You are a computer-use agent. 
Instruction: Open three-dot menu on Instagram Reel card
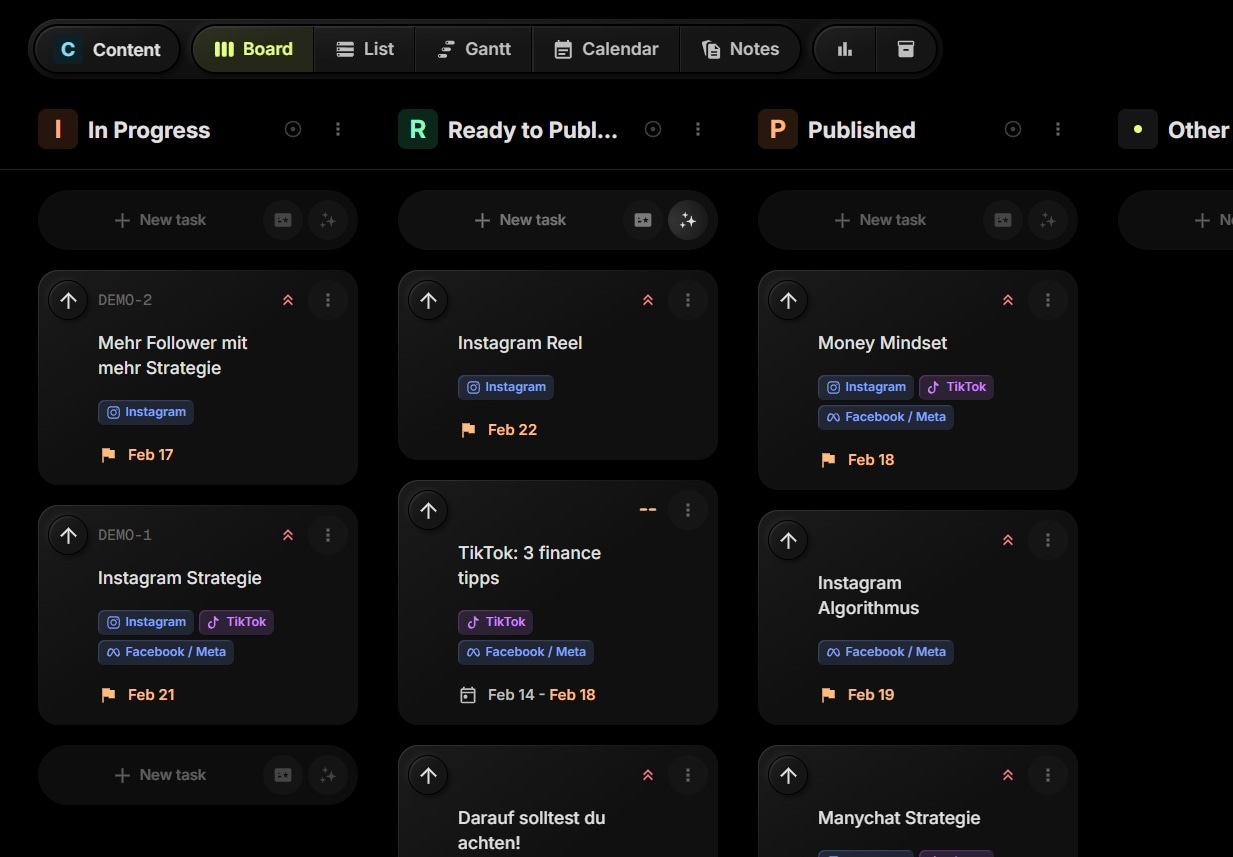tap(687, 300)
